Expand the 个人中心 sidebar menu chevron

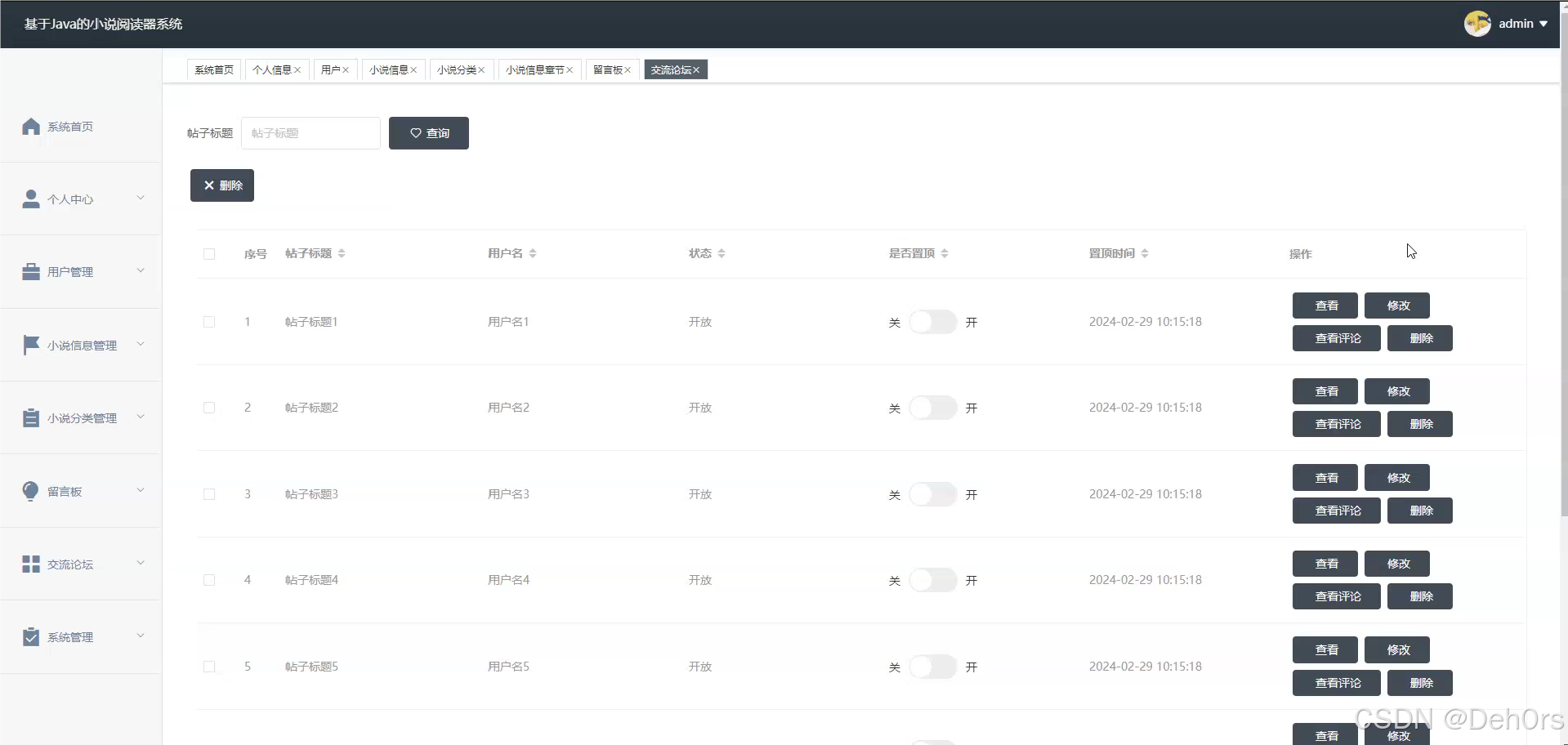141,198
